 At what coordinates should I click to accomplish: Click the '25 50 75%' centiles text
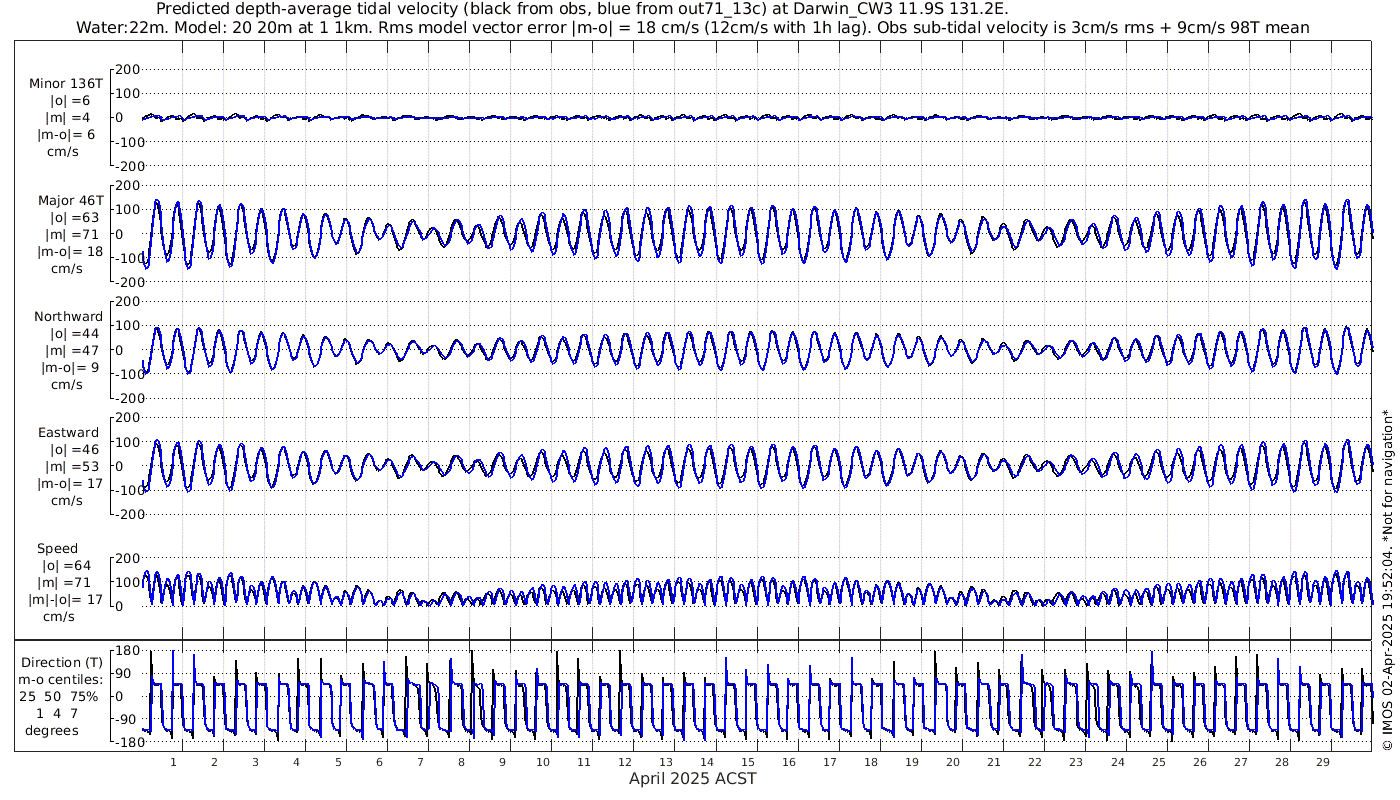coord(60,696)
